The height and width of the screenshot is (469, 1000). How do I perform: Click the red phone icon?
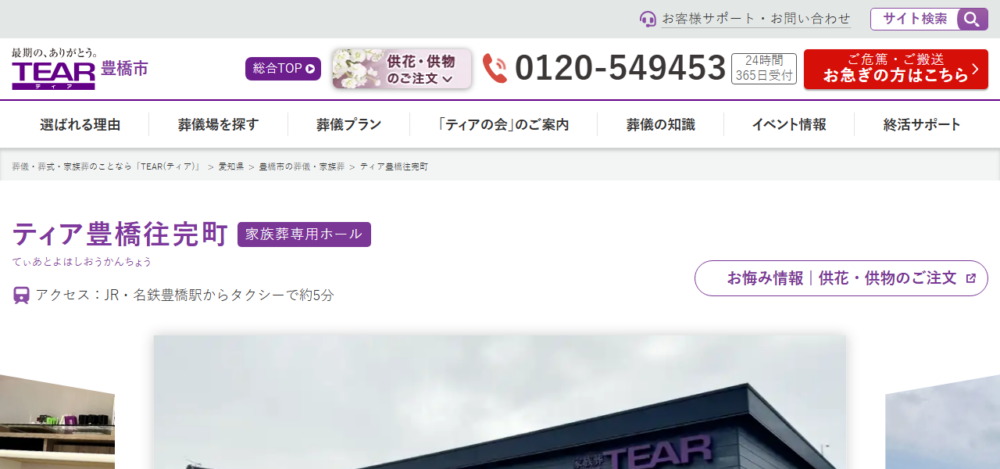click(495, 68)
